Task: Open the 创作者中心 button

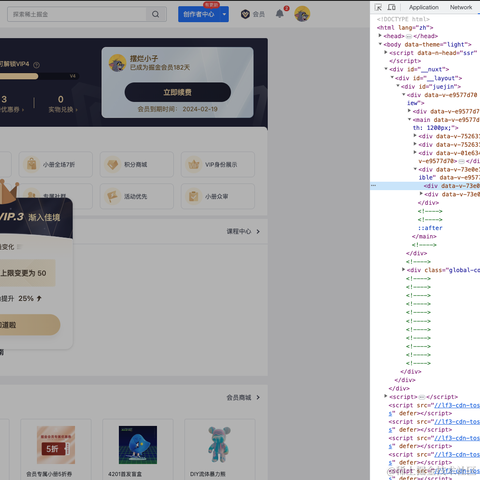Action: pyautogui.click(x=199, y=14)
